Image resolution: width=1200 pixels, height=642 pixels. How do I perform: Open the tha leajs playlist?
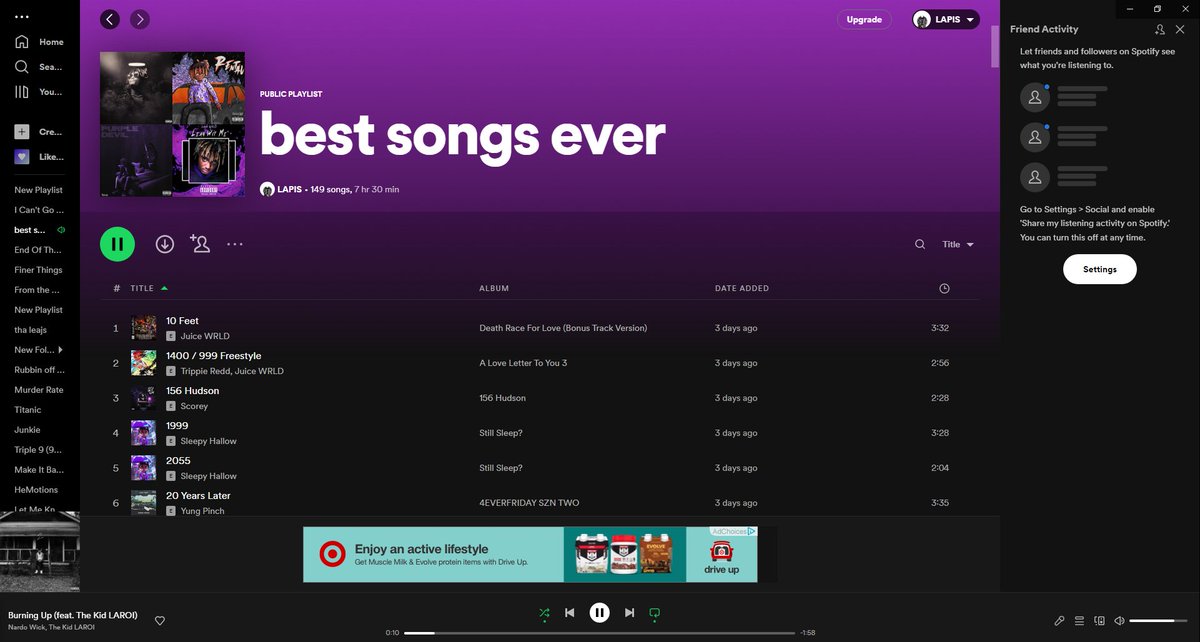point(30,330)
